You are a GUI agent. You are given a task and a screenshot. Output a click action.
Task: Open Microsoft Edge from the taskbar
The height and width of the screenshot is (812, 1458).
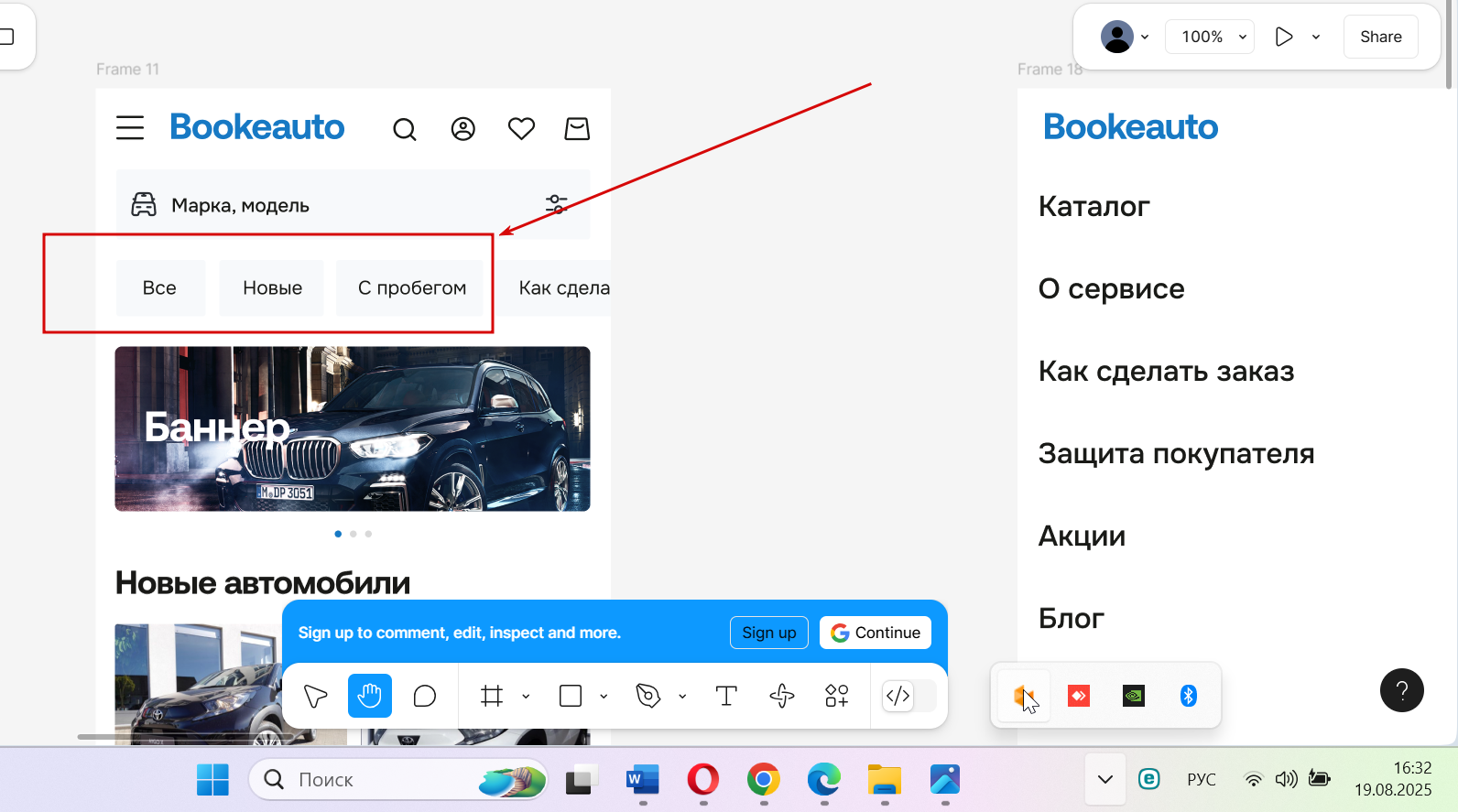pos(824,780)
